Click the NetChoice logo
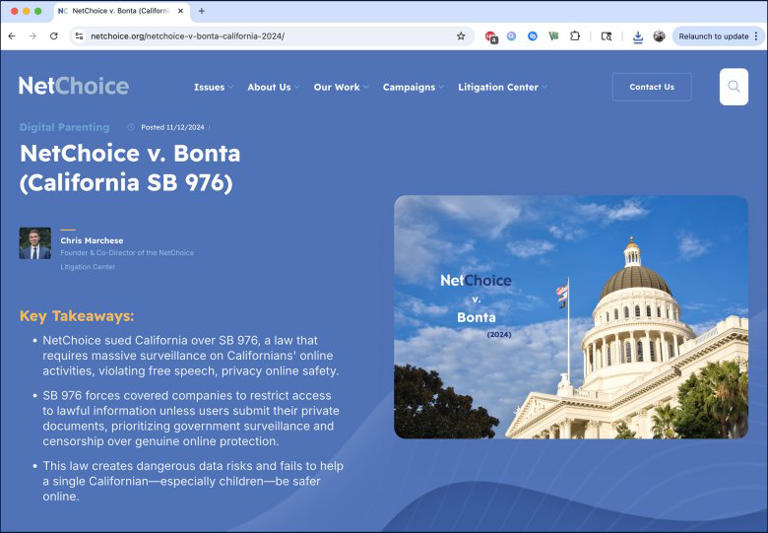 tap(73, 86)
